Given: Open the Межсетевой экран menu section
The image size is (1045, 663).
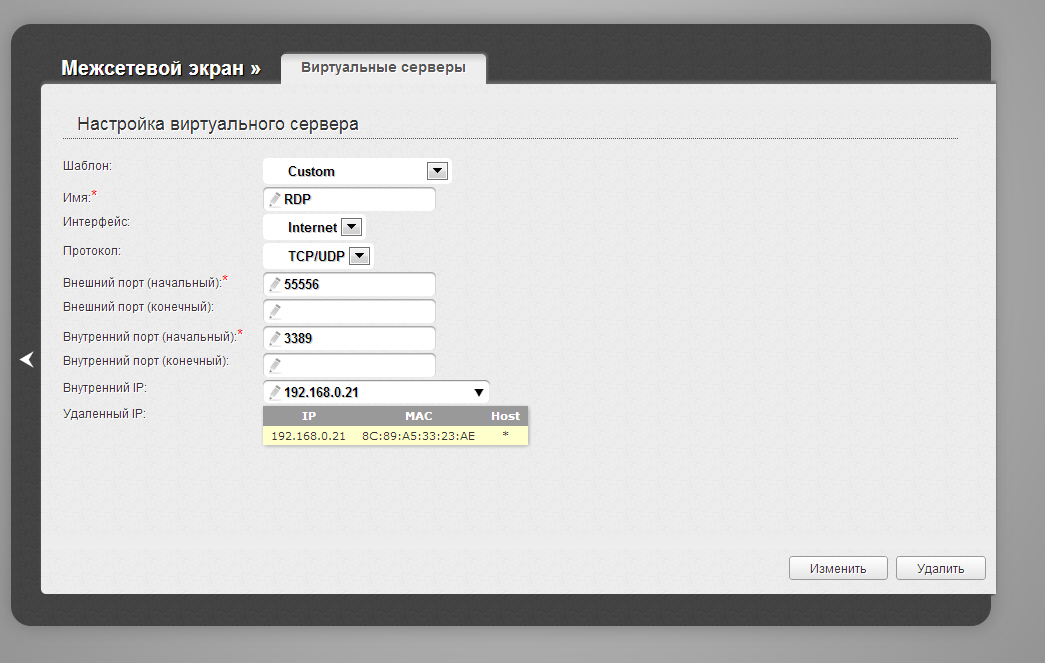Looking at the screenshot, I should (160, 68).
